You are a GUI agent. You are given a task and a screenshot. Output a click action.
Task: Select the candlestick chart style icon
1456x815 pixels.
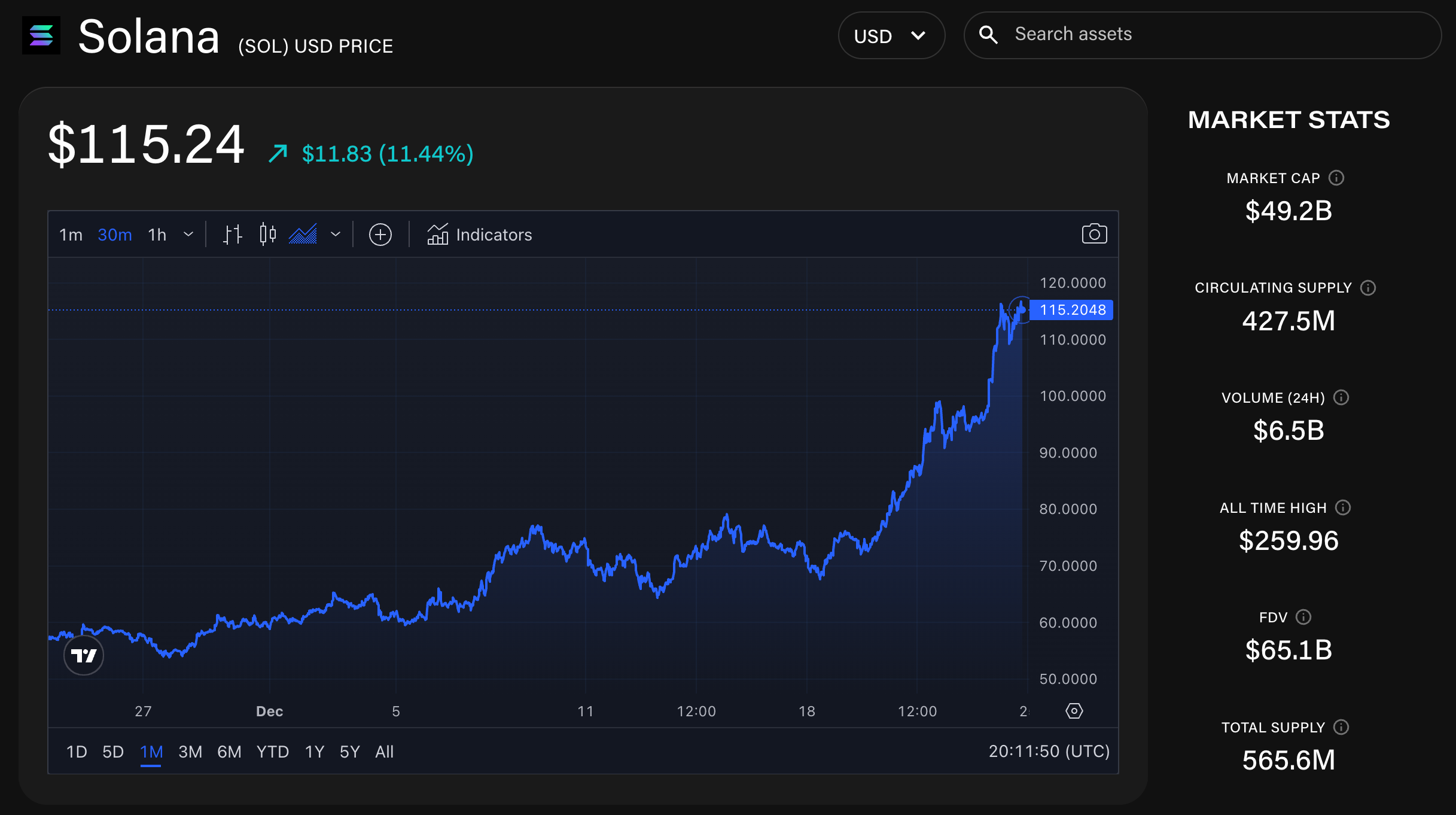pos(267,235)
